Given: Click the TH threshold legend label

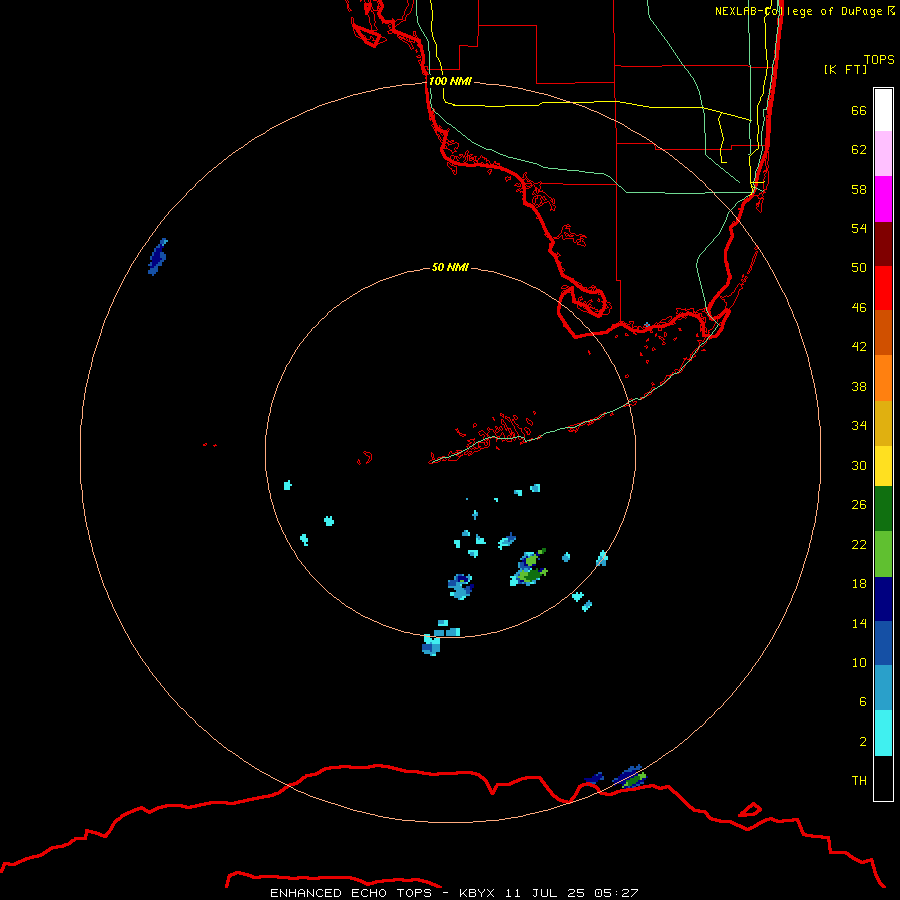Looking at the screenshot, I should (x=859, y=781).
